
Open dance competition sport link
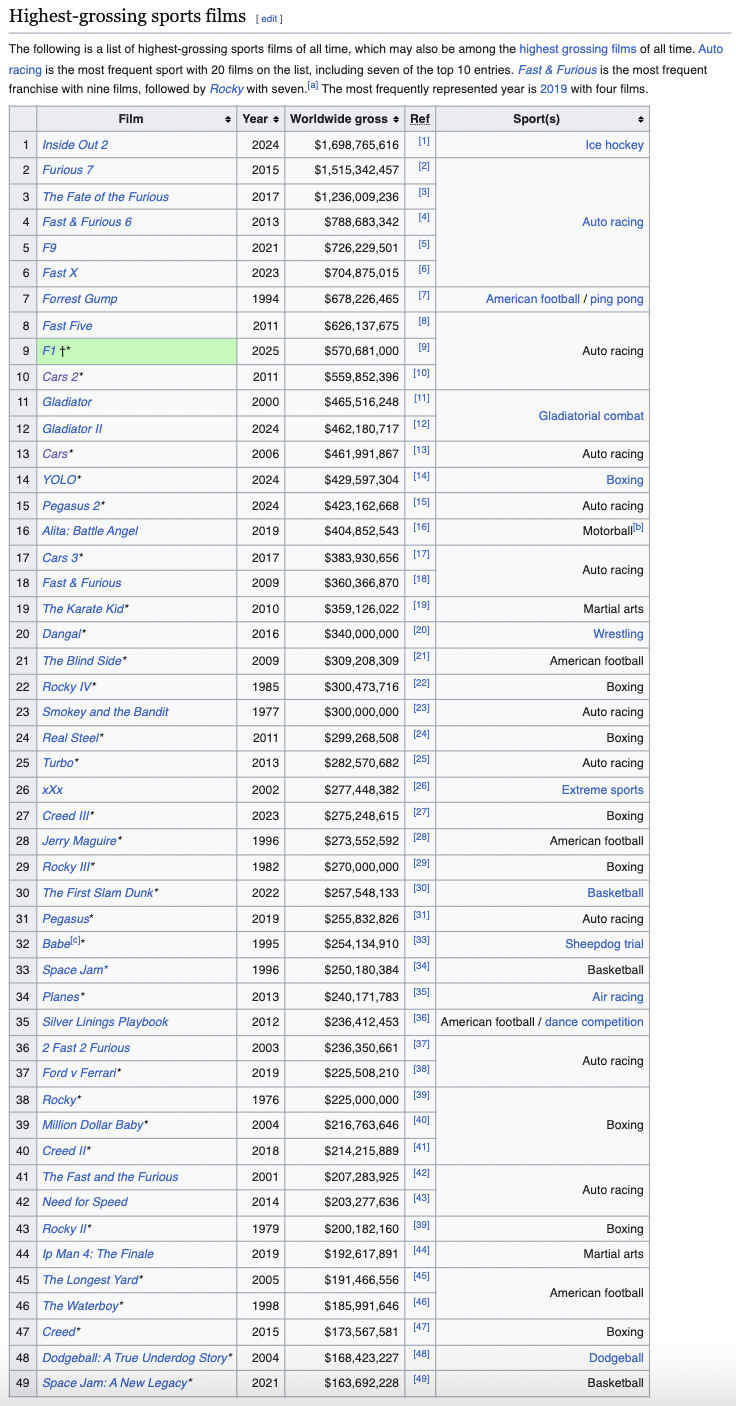click(x=594, y=1022)
